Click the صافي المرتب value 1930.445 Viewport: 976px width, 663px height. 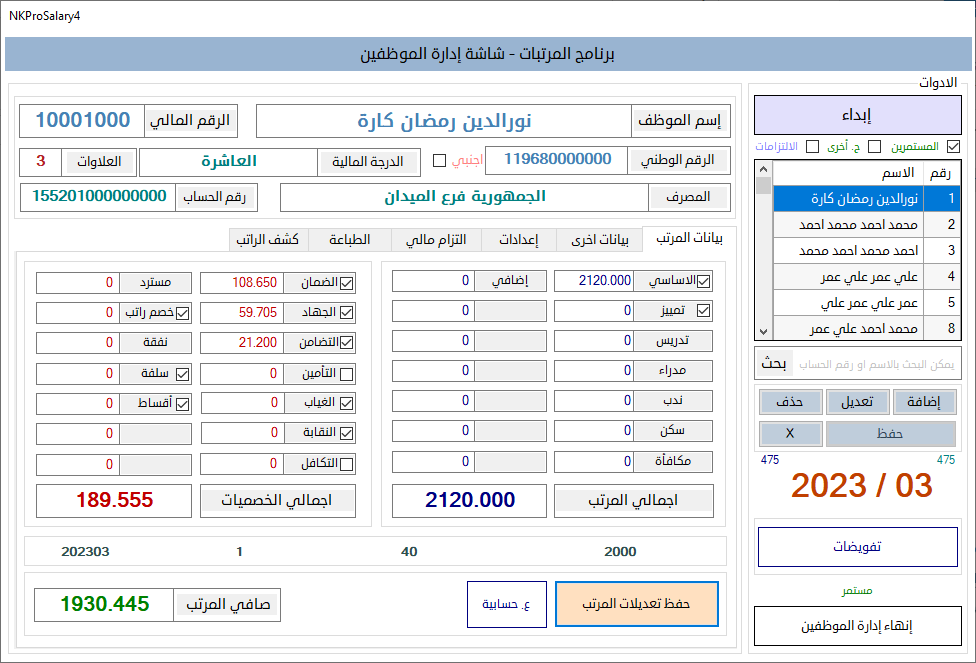pos(104,604)
